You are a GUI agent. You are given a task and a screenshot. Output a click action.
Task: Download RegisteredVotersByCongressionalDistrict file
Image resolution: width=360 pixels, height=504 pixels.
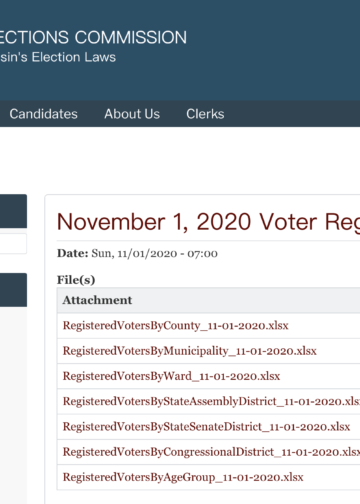point(211,452)
